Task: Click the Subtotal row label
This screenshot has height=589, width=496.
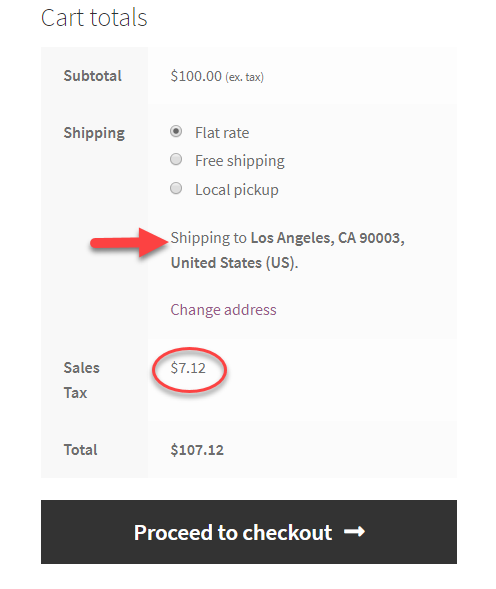Action: pos(92,76)
